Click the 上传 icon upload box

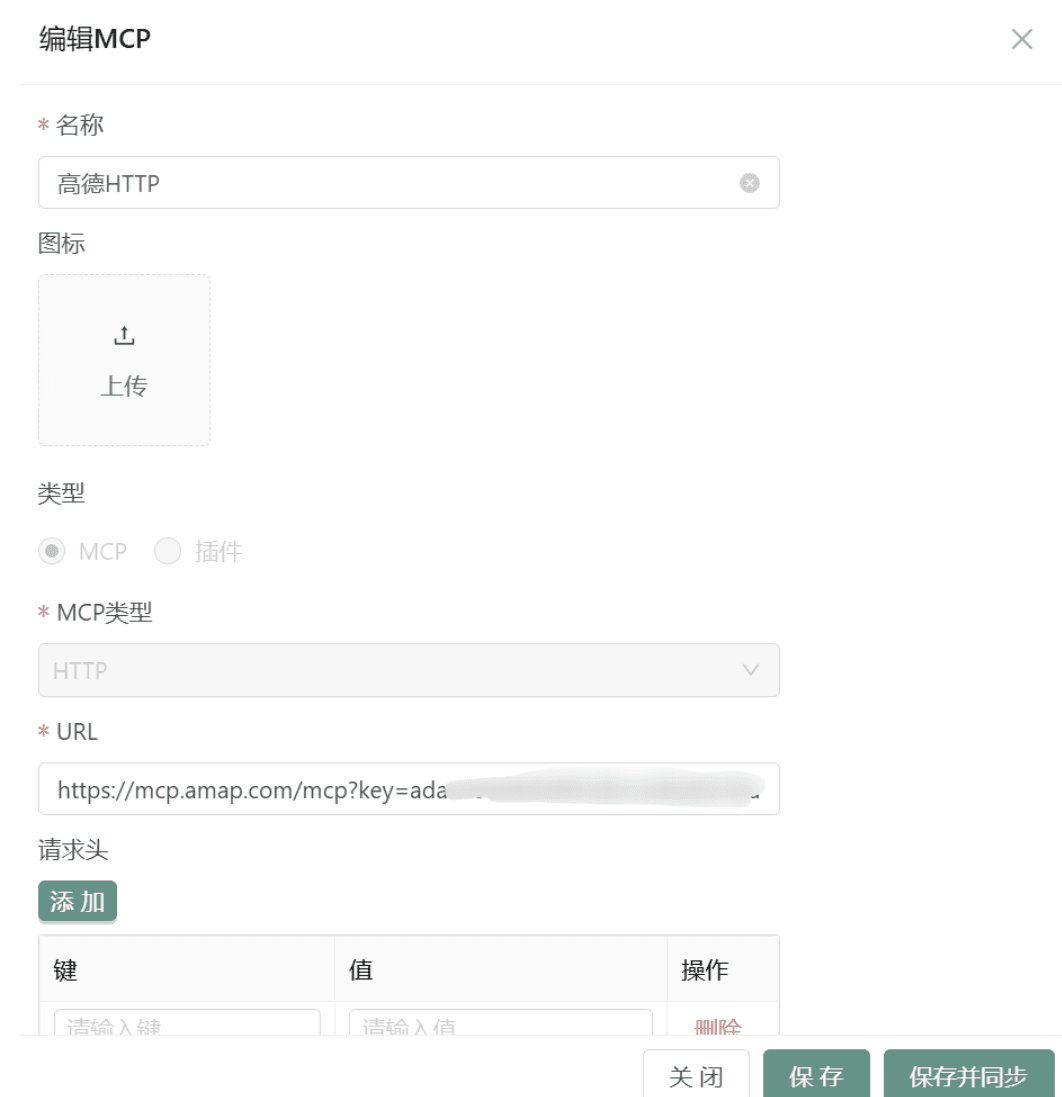(124, 360)
